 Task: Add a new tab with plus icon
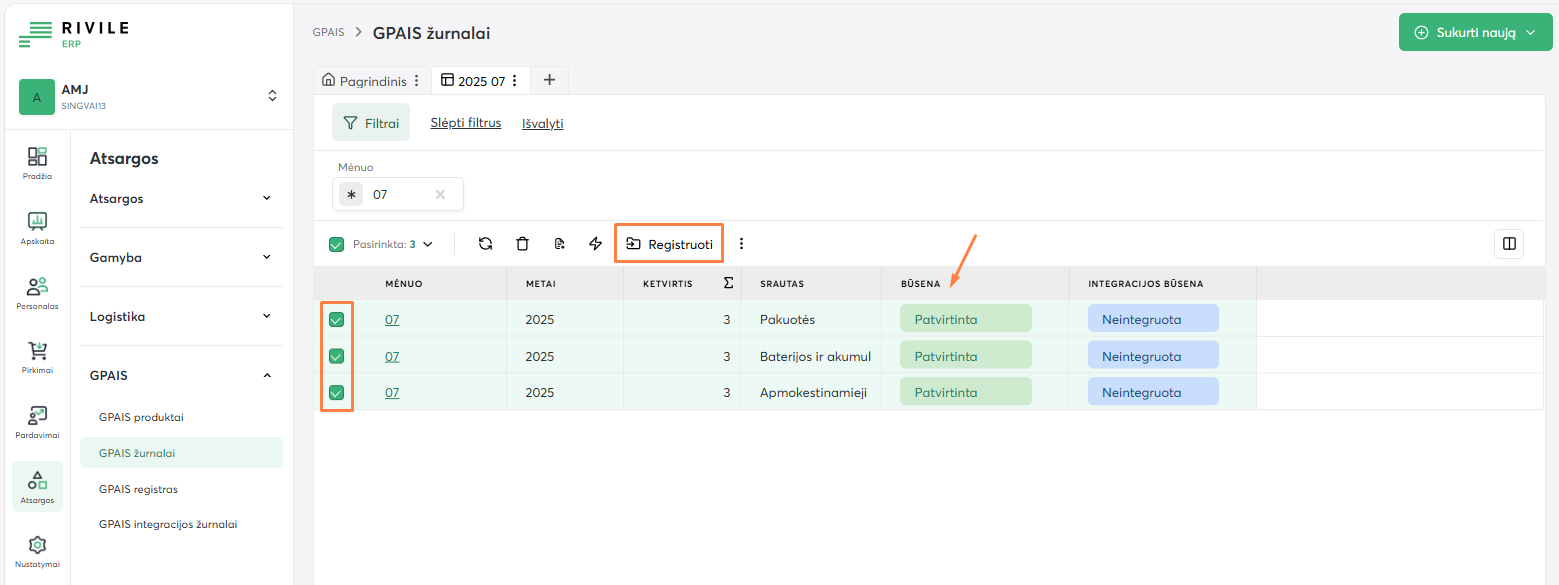coord(549,80)
